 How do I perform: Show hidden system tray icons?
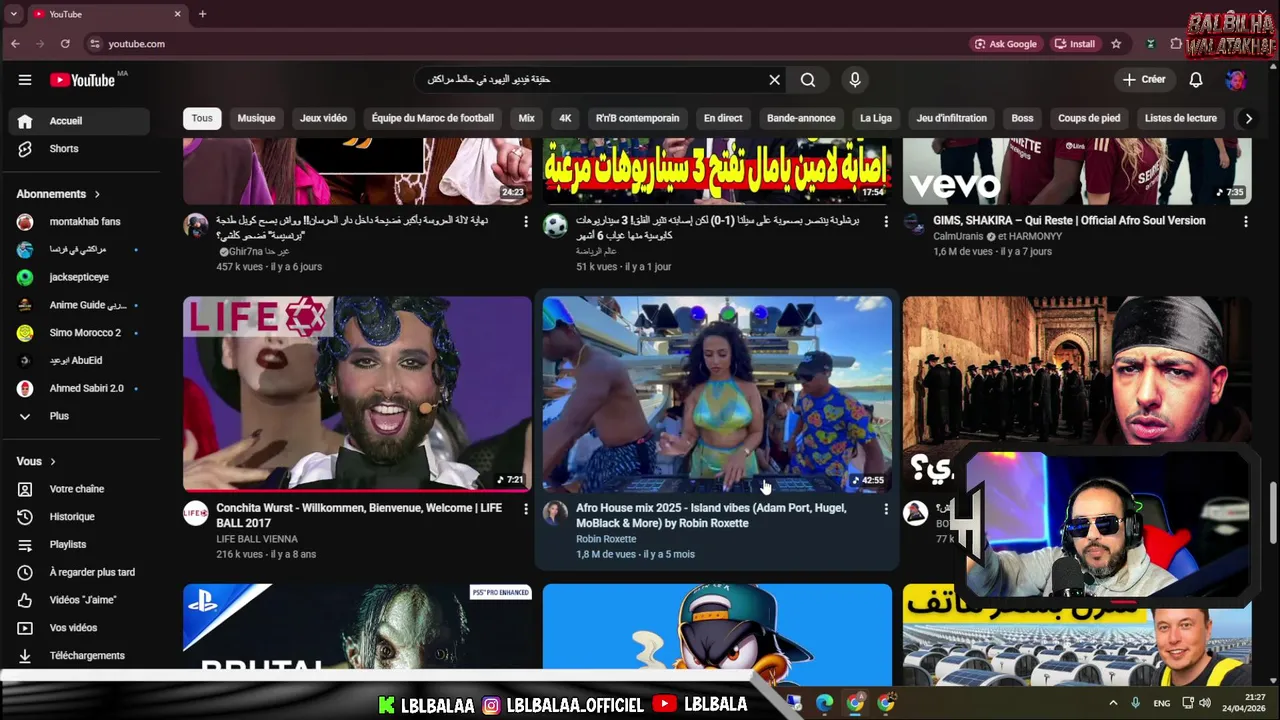click(x=1113, y=703)
